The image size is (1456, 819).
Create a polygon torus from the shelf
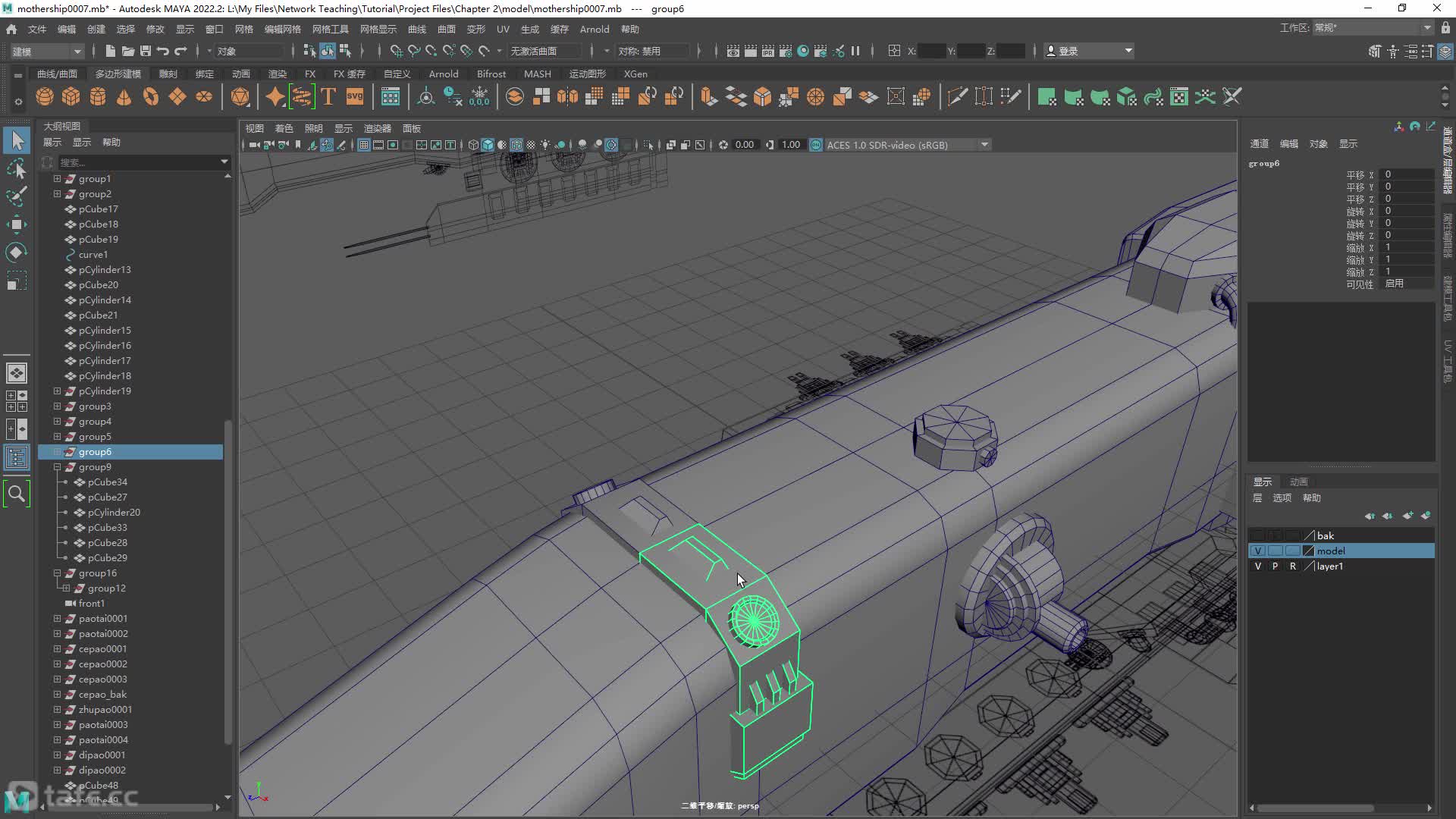coord(151,96)
